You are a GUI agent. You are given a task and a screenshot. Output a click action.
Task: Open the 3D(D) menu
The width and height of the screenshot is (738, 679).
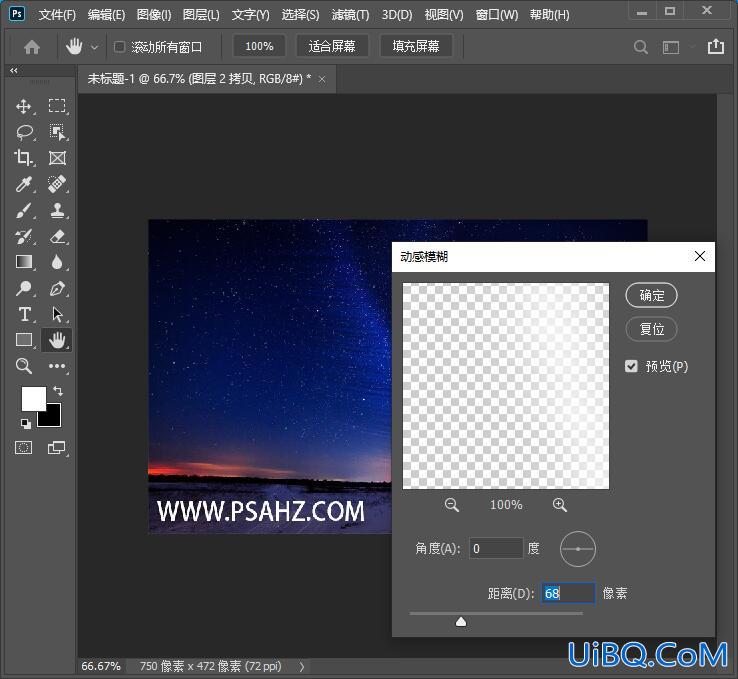pyautogui.click(x=397, y=15)
